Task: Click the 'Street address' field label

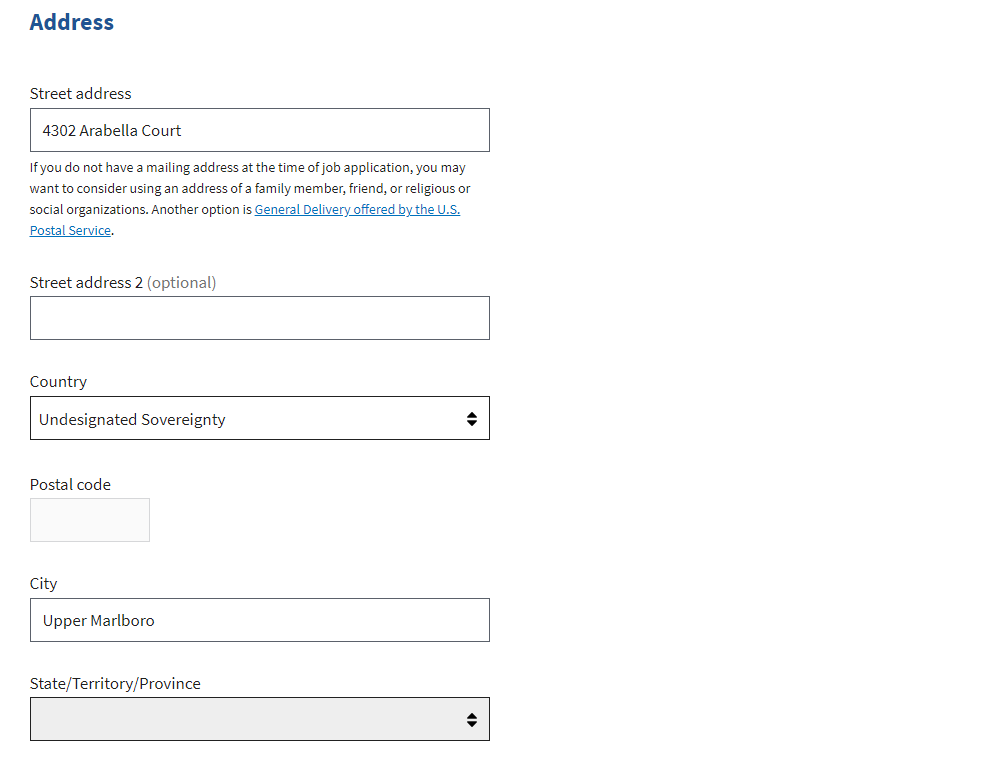Action: (80, 94)
